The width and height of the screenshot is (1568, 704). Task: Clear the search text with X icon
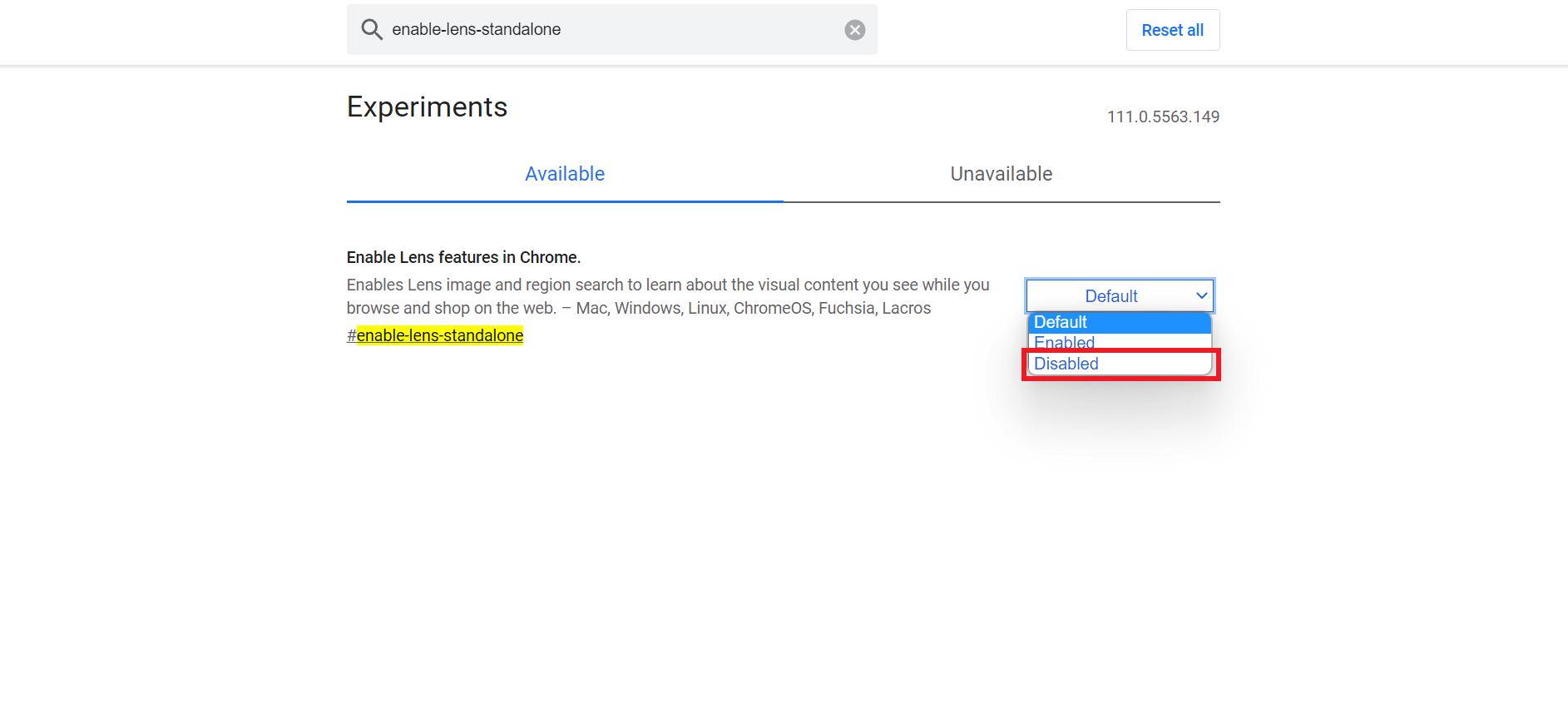tap(854, 30)
